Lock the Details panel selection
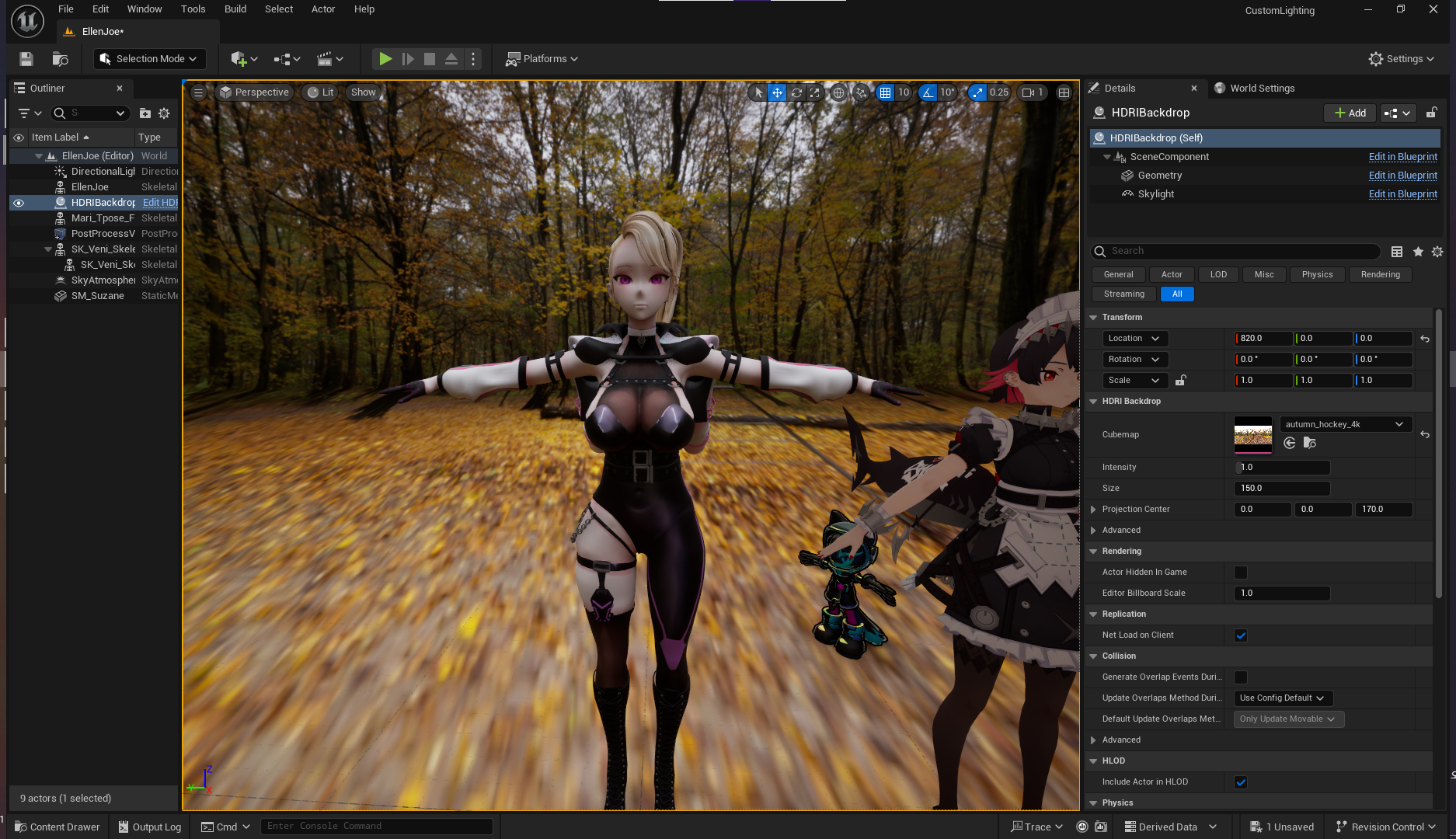This screenshot has width=1456, height=839. [x=1431, y=113]
